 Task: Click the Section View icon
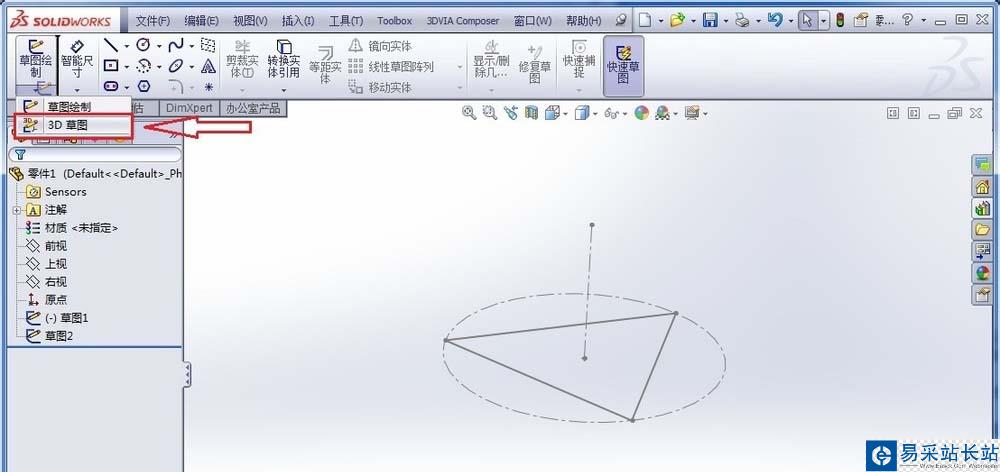531,114
